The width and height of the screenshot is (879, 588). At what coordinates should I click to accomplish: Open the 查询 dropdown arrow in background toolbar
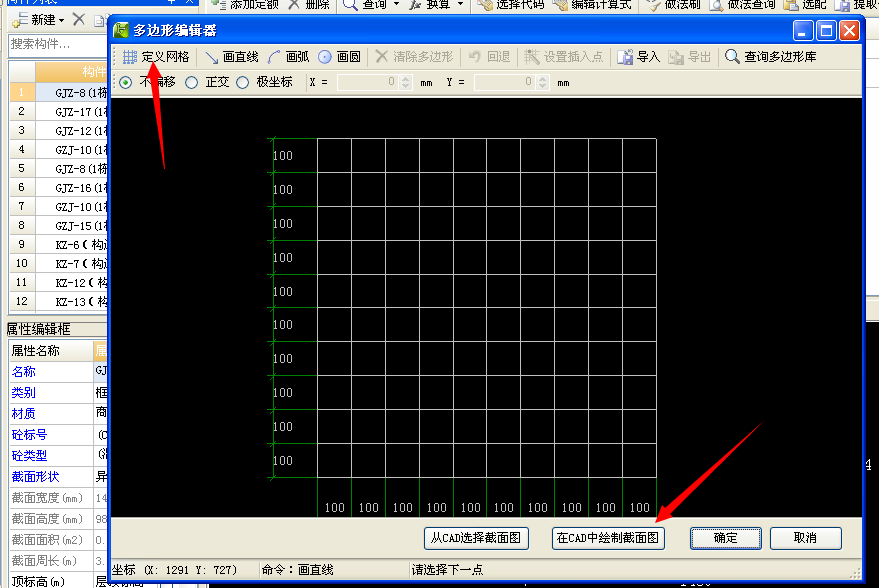tap(396, 4)
